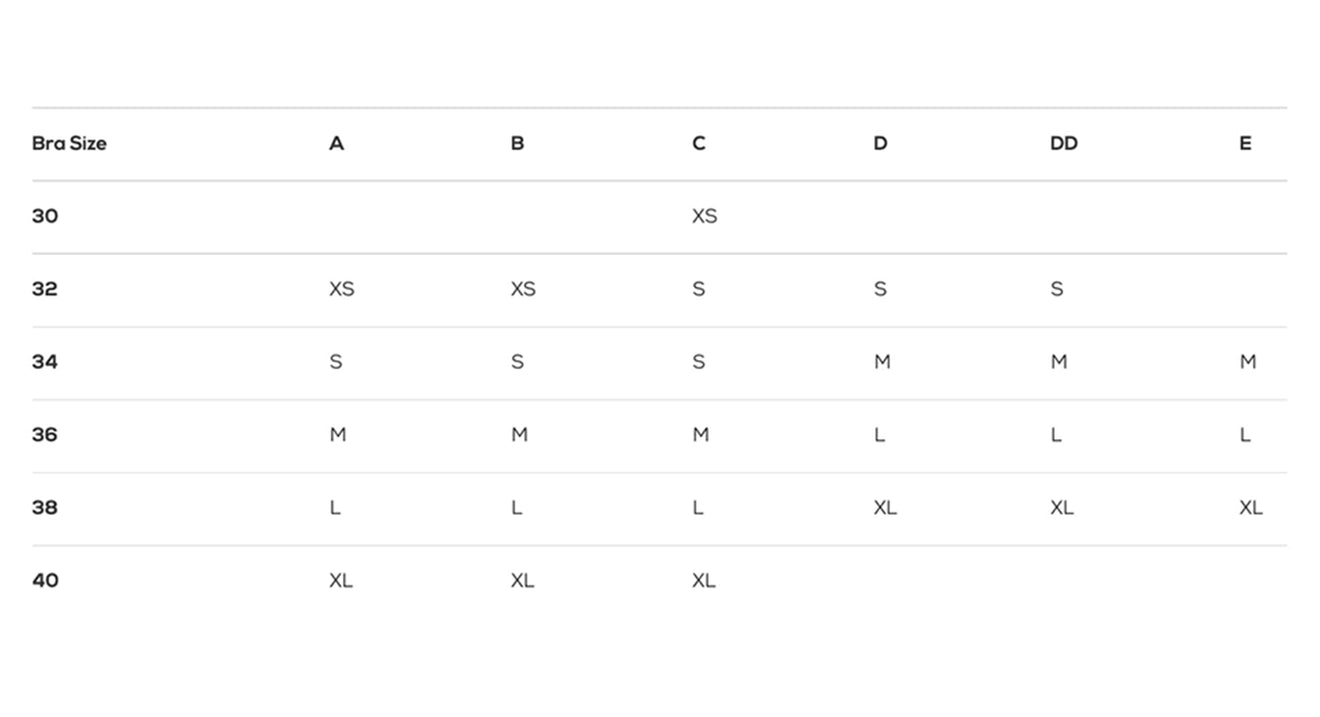The width and height of the screenshot is (1320, 717).
Task: Select the A cup column header
Action: 336,143
